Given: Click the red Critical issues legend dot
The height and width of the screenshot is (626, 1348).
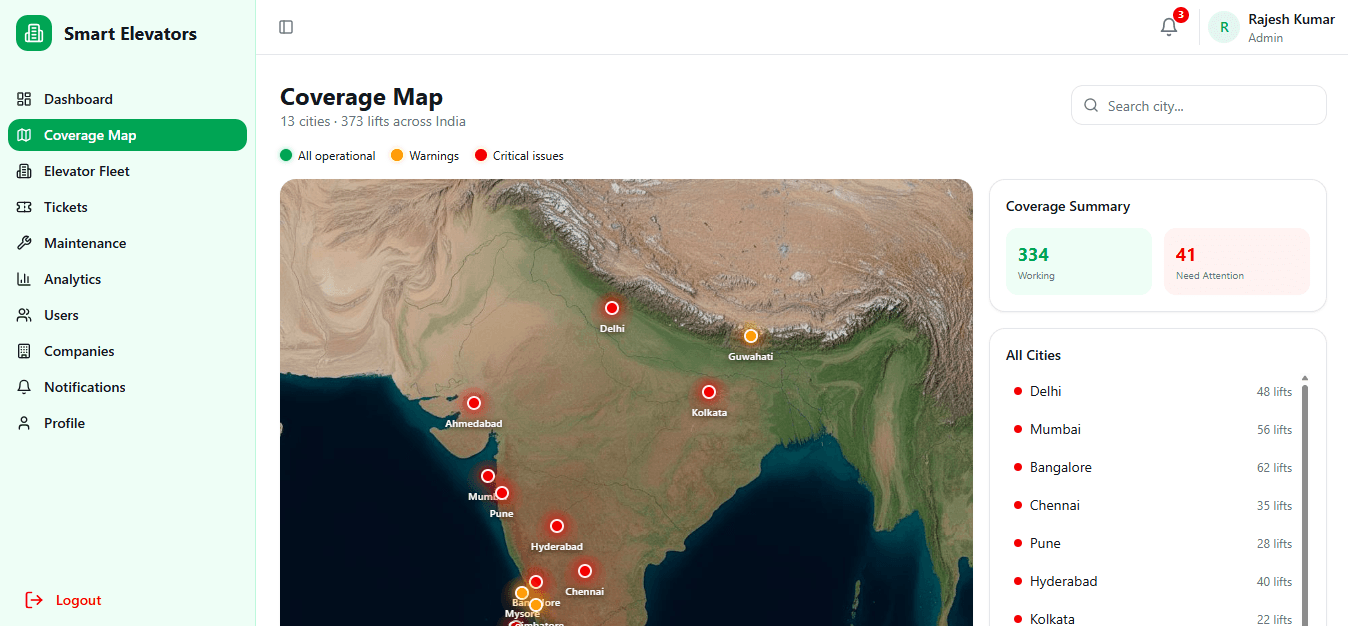Looking at the screenshot, I should tap(481, 155).
